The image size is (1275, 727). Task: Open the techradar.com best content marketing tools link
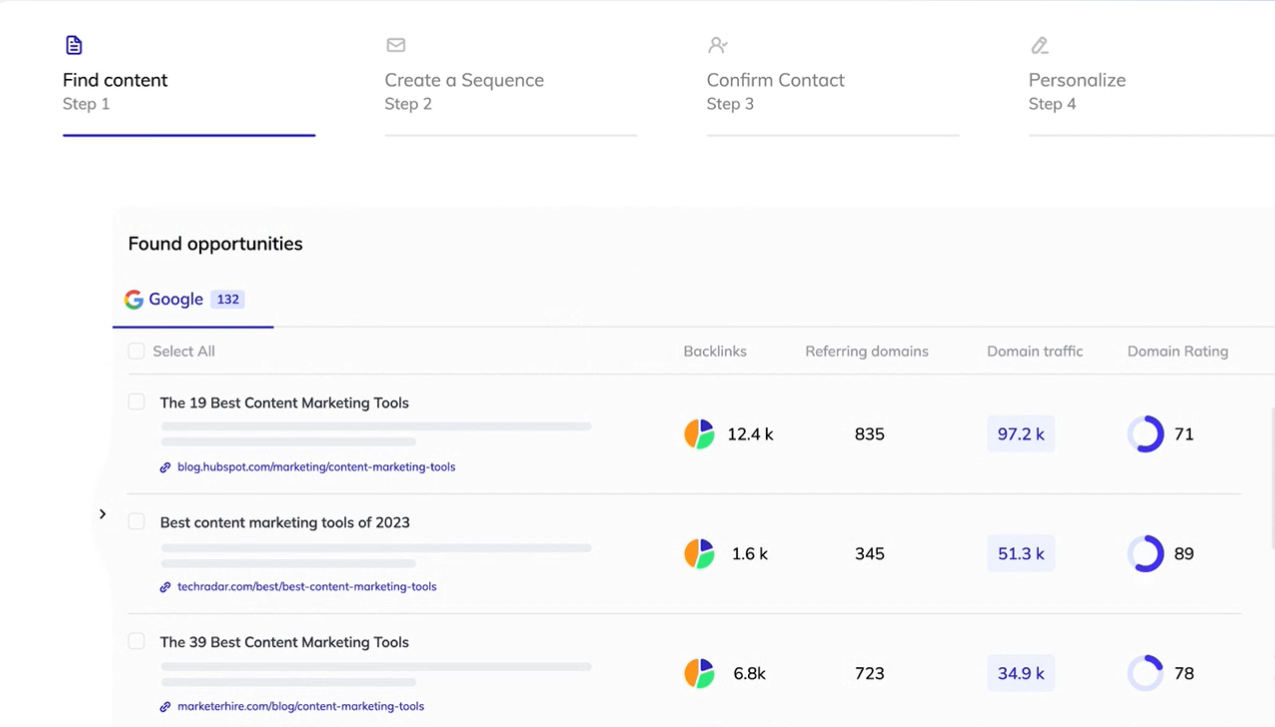tap(306, 587)
